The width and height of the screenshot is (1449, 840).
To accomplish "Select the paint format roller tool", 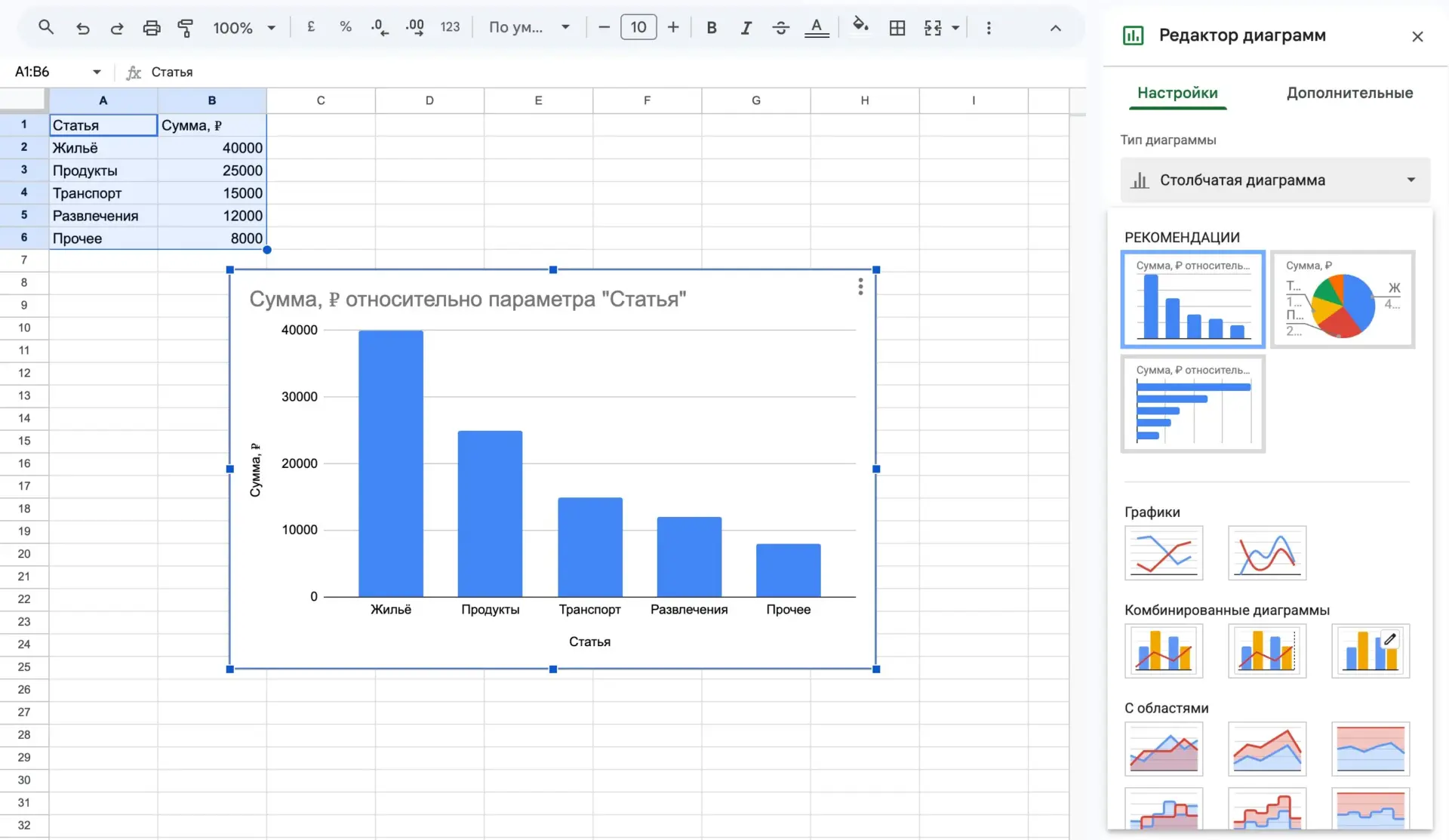I will (x=185, y=28).
